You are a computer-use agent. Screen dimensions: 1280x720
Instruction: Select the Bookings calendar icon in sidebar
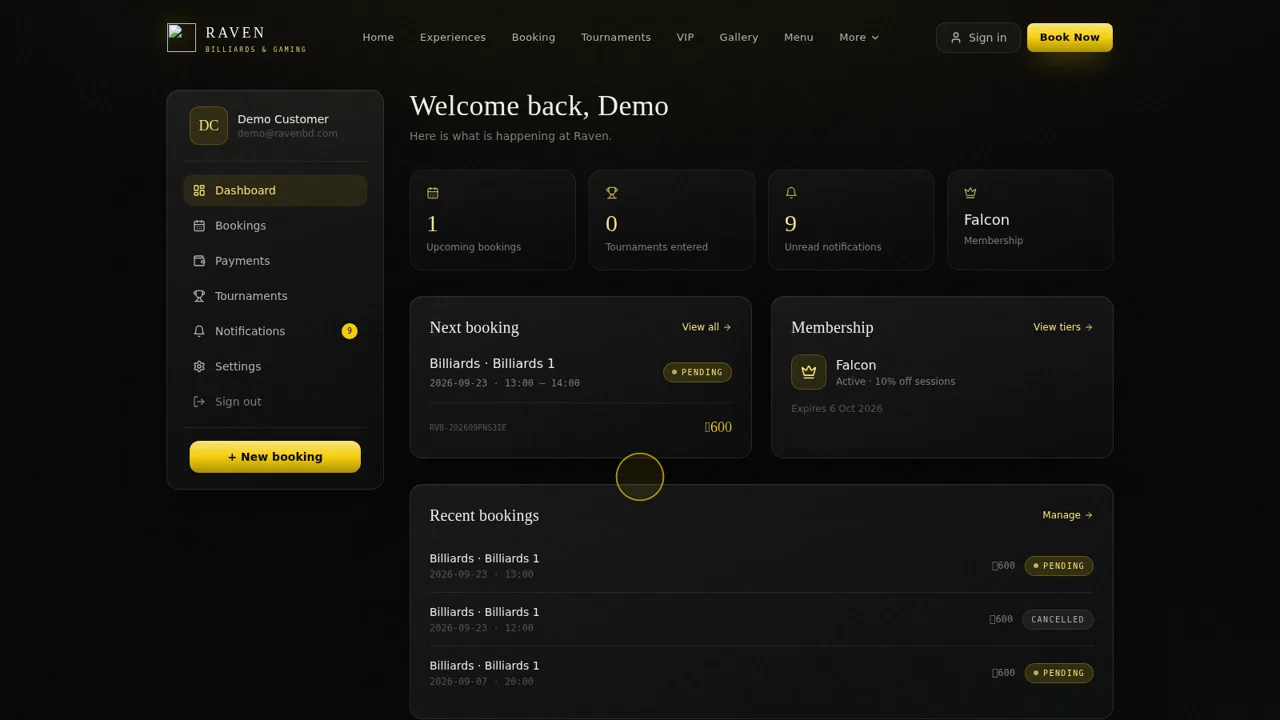(199, 226)
